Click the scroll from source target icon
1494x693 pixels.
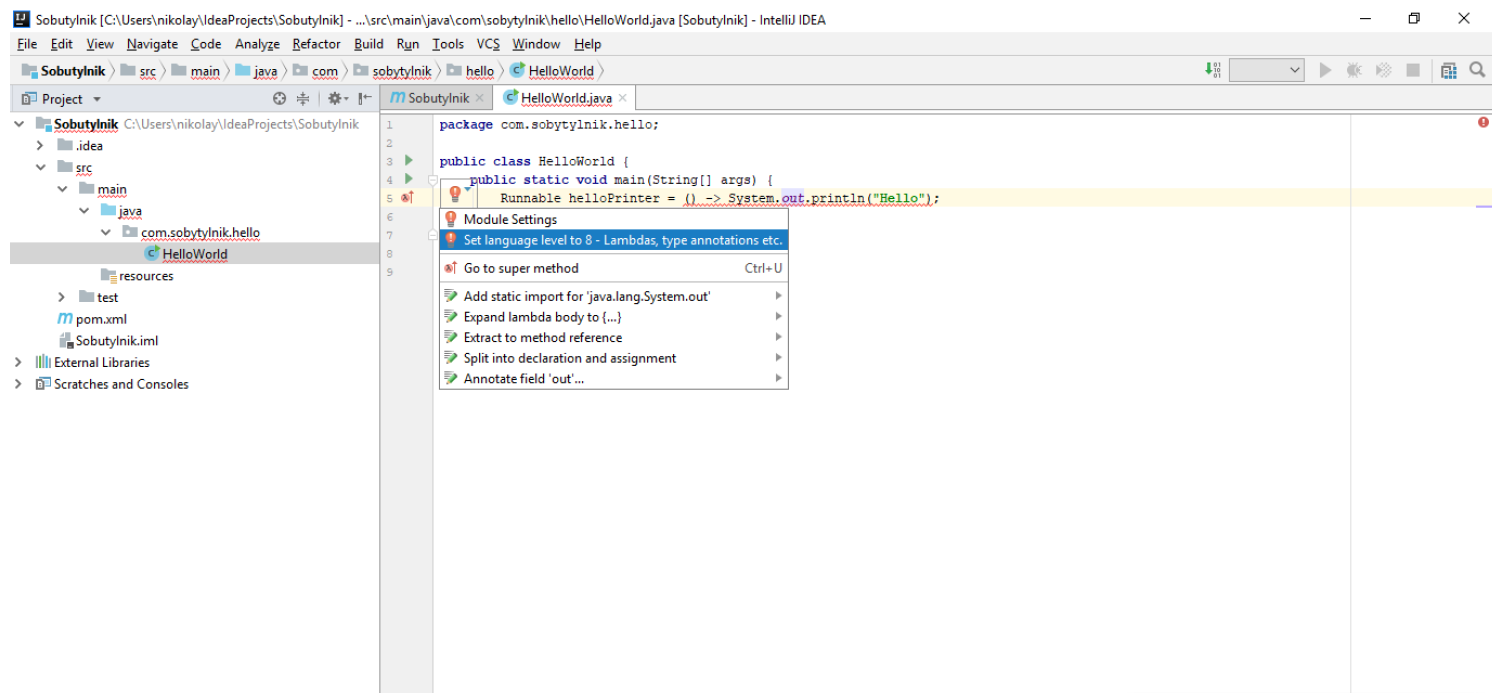[280, 99]
